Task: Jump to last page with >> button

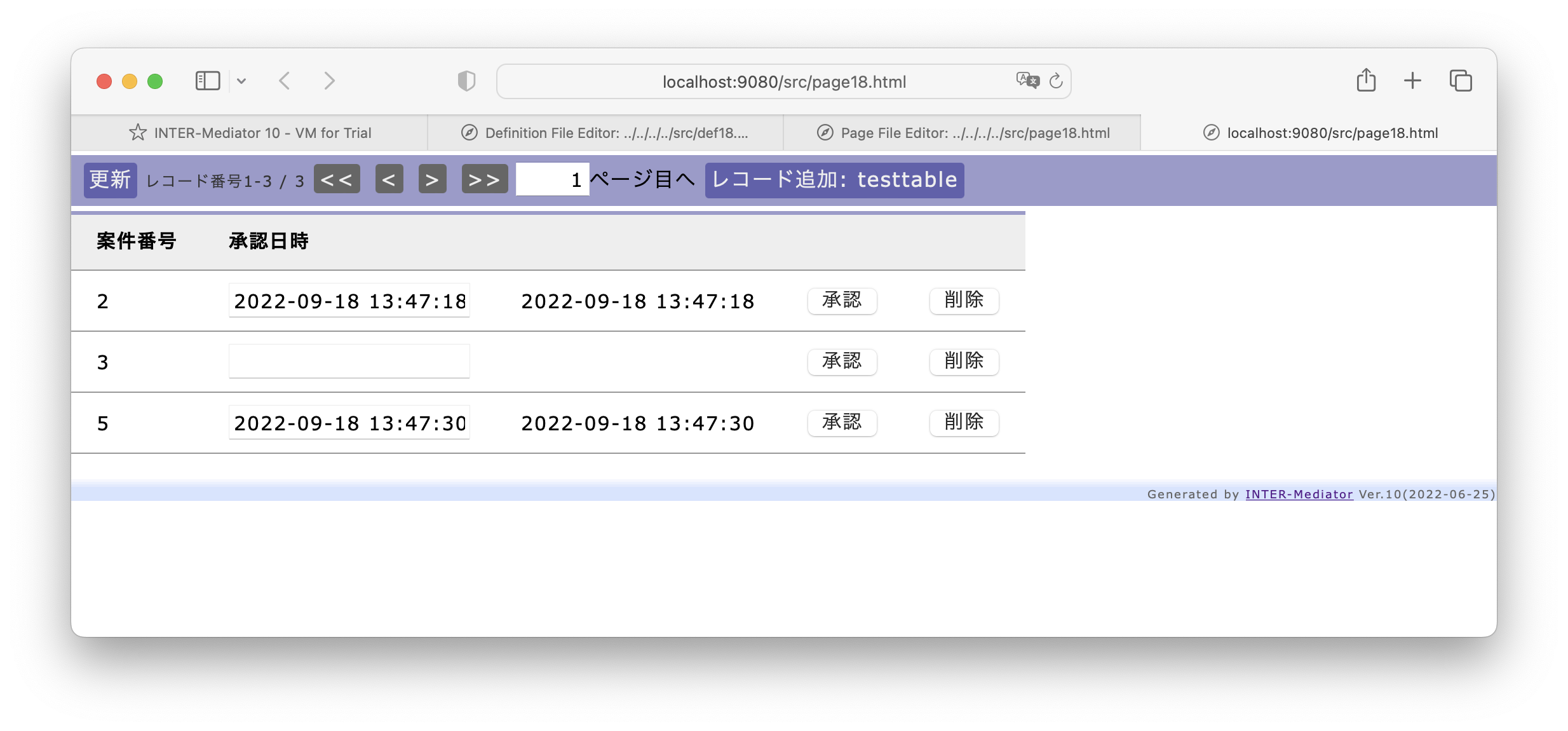Action: point(484,179)
